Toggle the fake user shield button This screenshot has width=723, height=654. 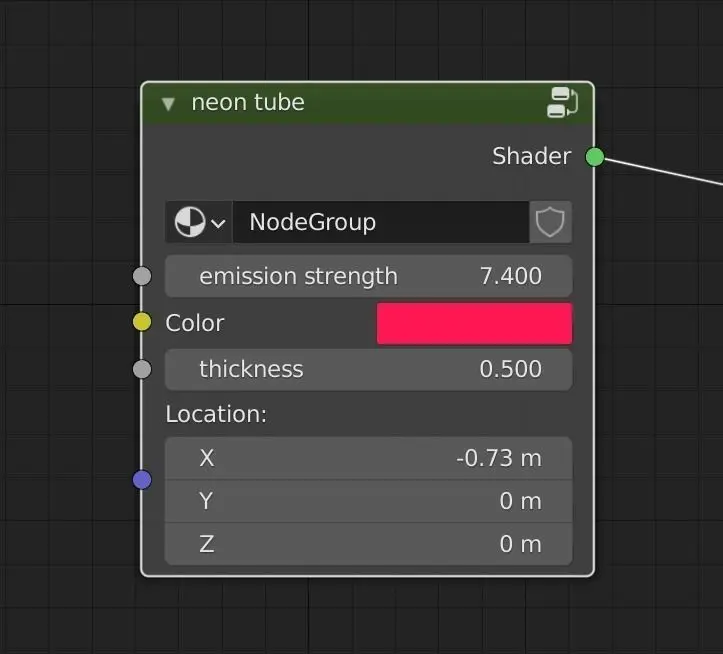(x=550, y=222)
